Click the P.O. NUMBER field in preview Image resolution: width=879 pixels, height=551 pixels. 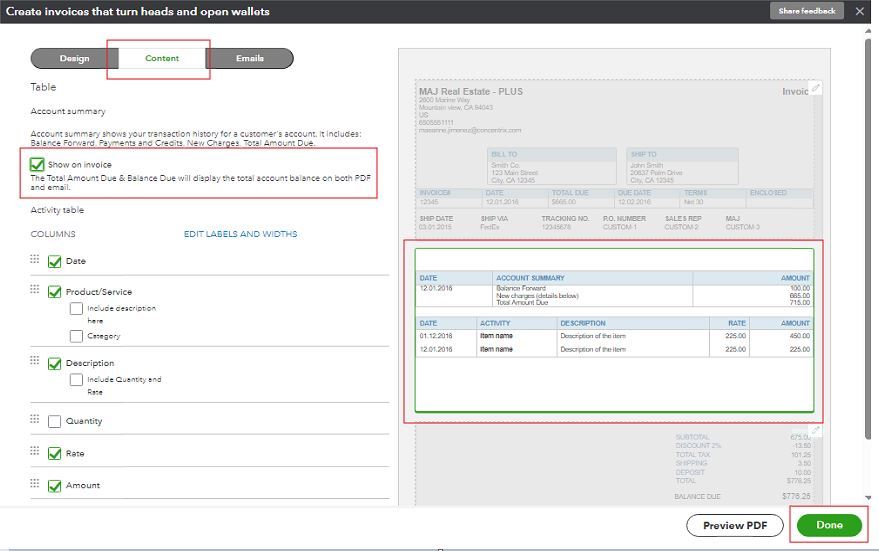click(x=624, y=223)
